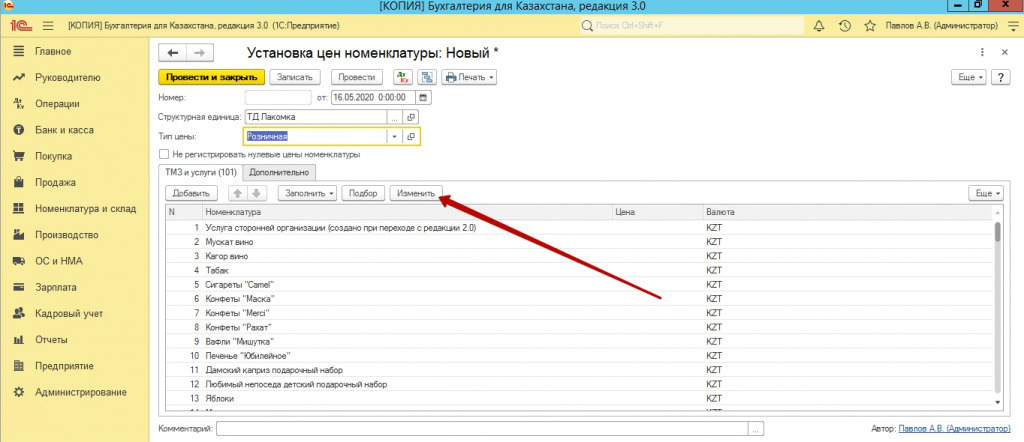Open form three-dot options menu
The height and width of the screenshot is (442, 1024).
982,52
